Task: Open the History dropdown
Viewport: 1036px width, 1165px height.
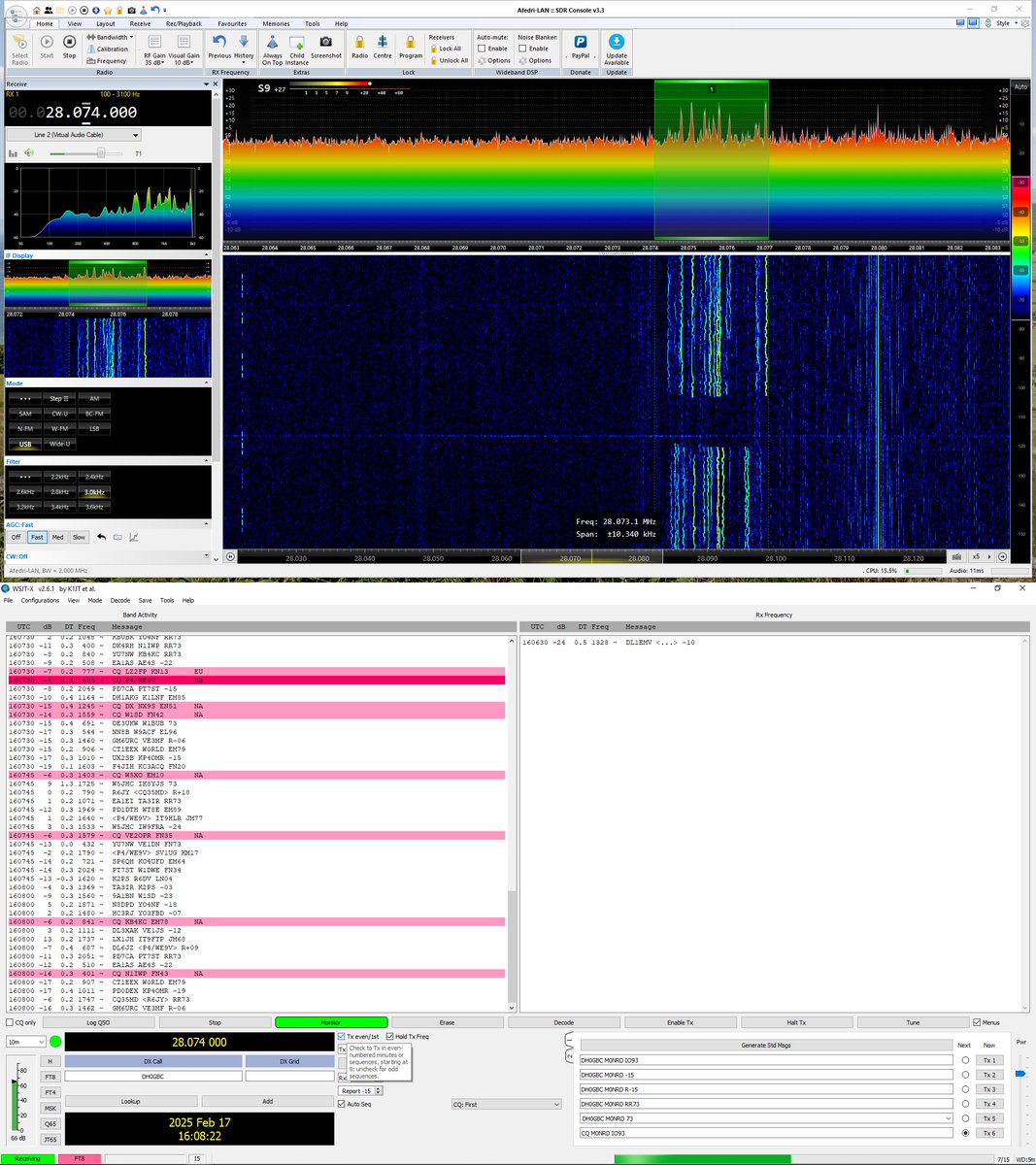Action: tap(244, 49)
